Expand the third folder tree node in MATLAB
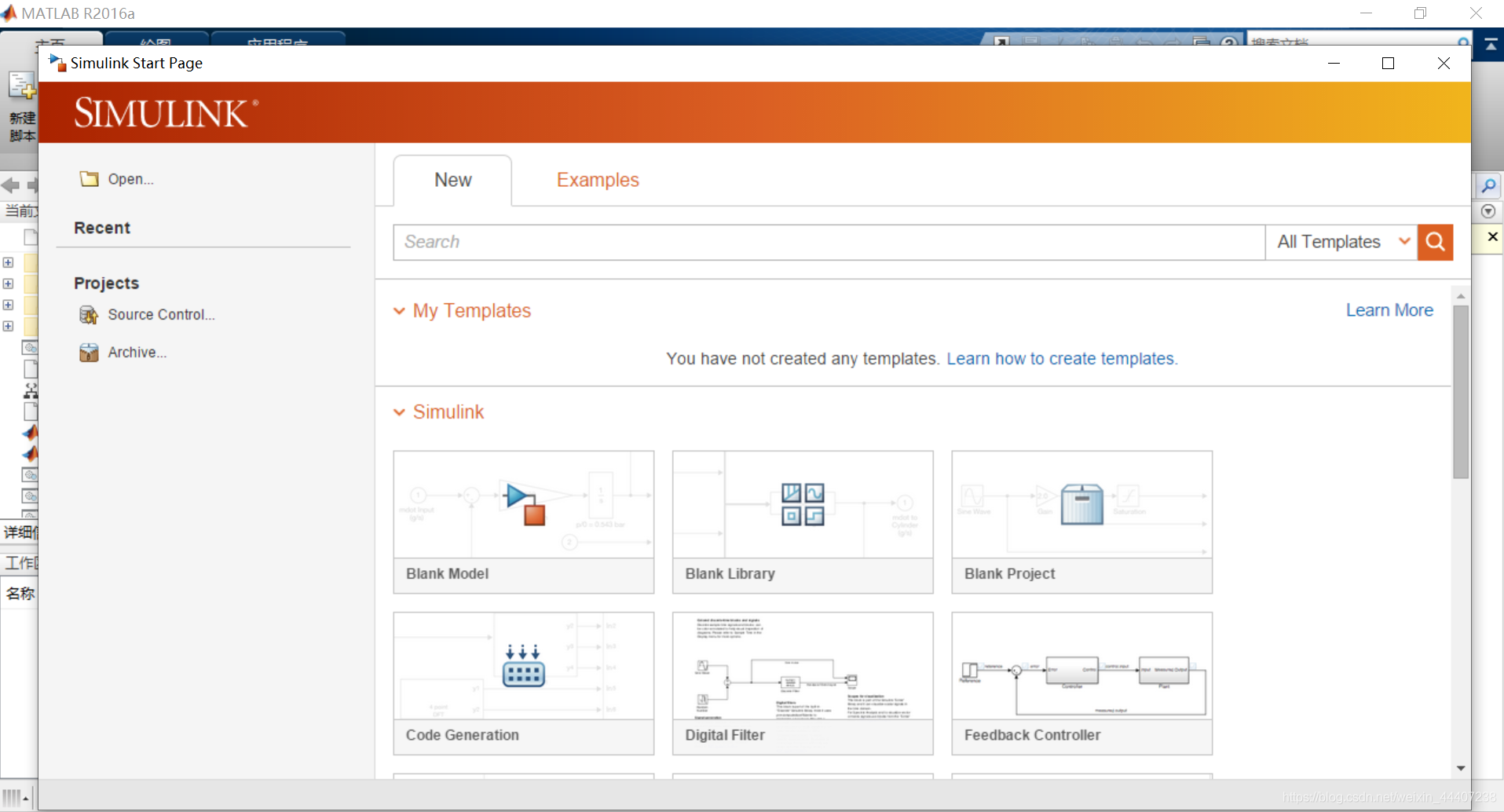1504x812 pixels. (8, 305)
